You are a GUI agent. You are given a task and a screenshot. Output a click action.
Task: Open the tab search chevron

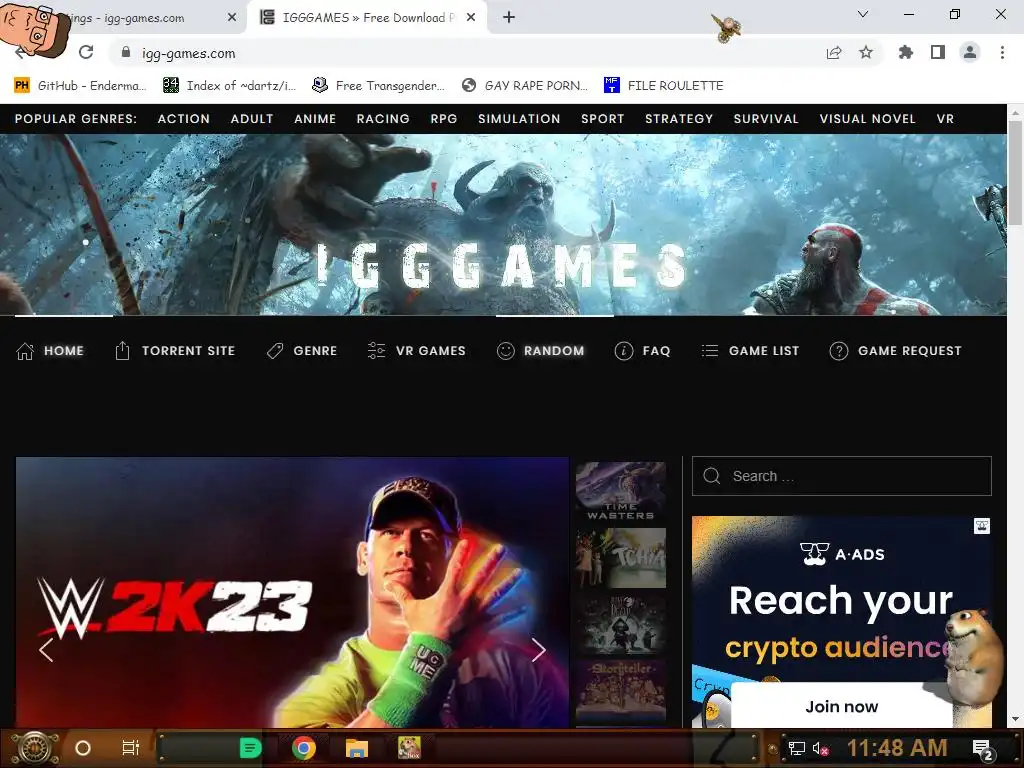coord(863,14)
